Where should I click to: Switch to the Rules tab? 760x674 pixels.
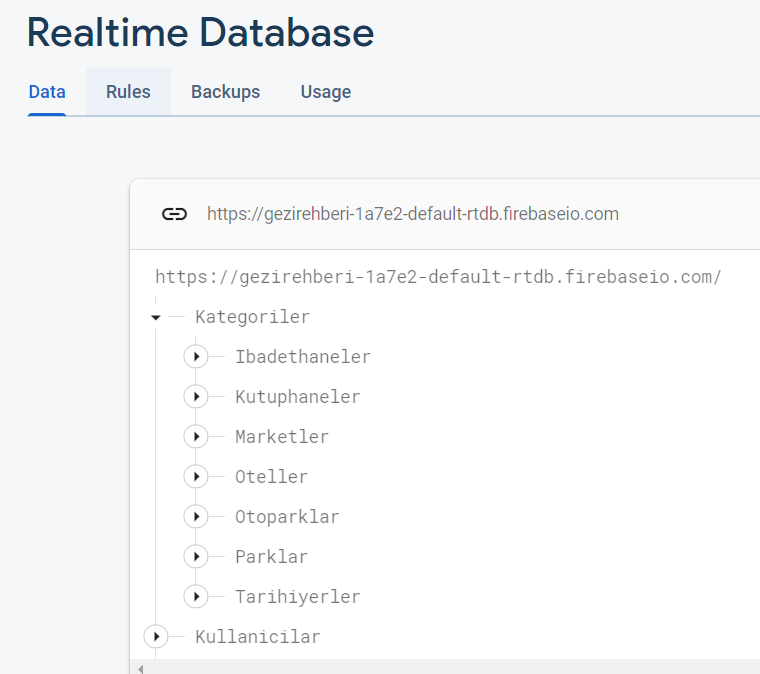(x=128, y=92)
